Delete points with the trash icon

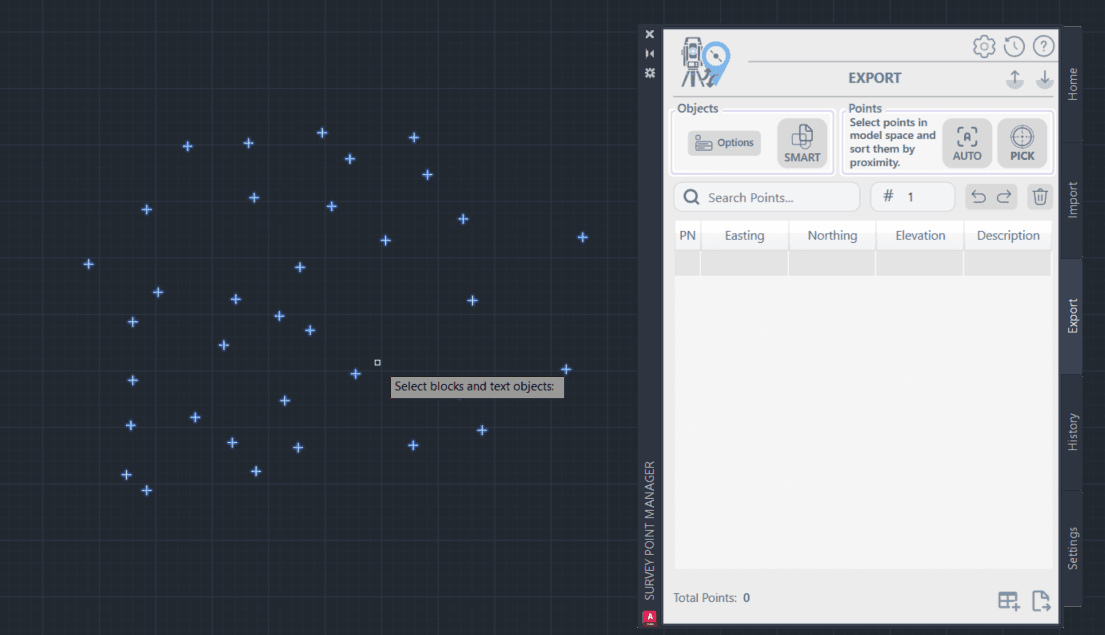[x=1040, y=197]
